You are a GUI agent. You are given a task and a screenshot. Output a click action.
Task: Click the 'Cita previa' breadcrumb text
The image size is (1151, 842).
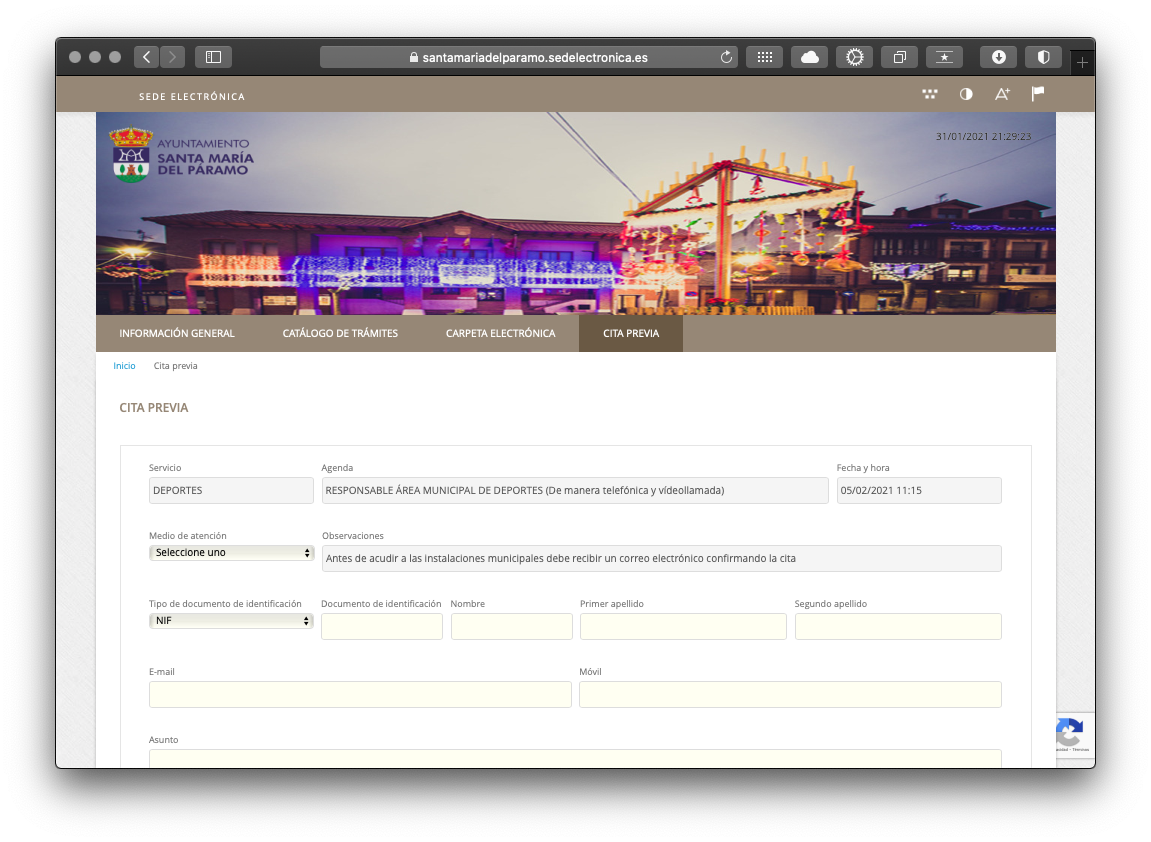(x=175, y=366)
